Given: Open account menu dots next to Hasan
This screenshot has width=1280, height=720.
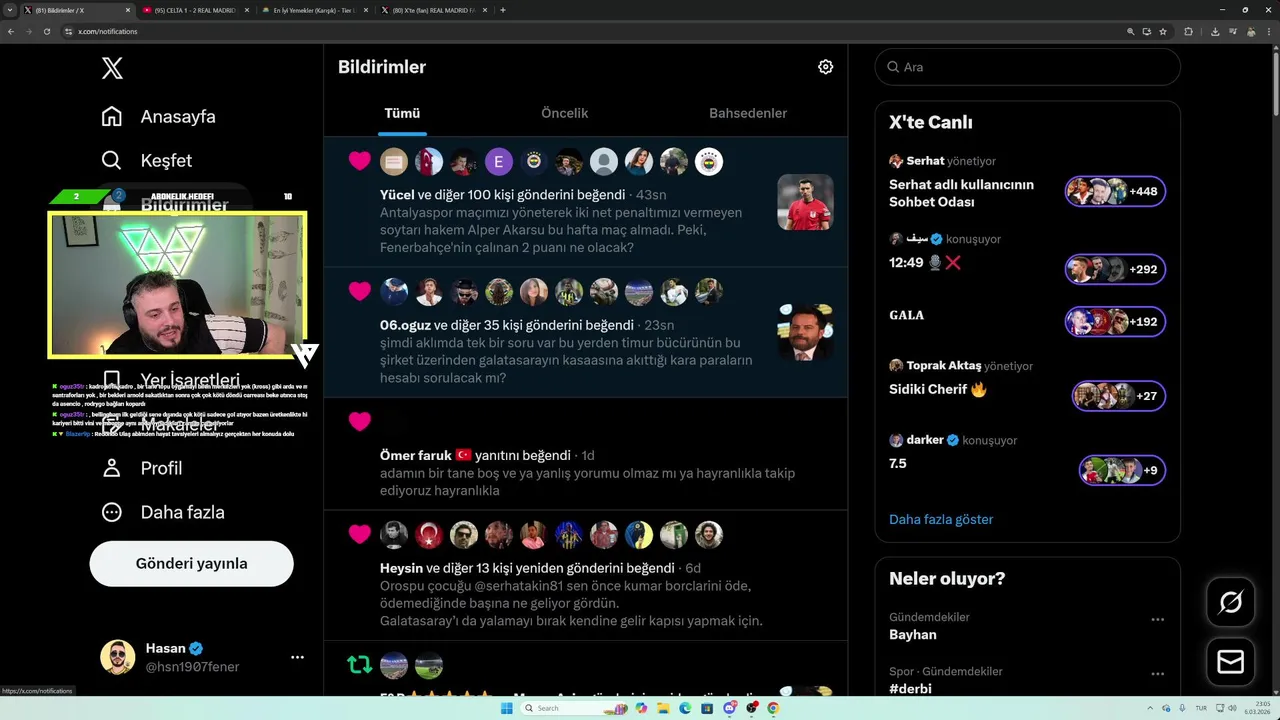Looking at the screenshot, I should [297, 657].
